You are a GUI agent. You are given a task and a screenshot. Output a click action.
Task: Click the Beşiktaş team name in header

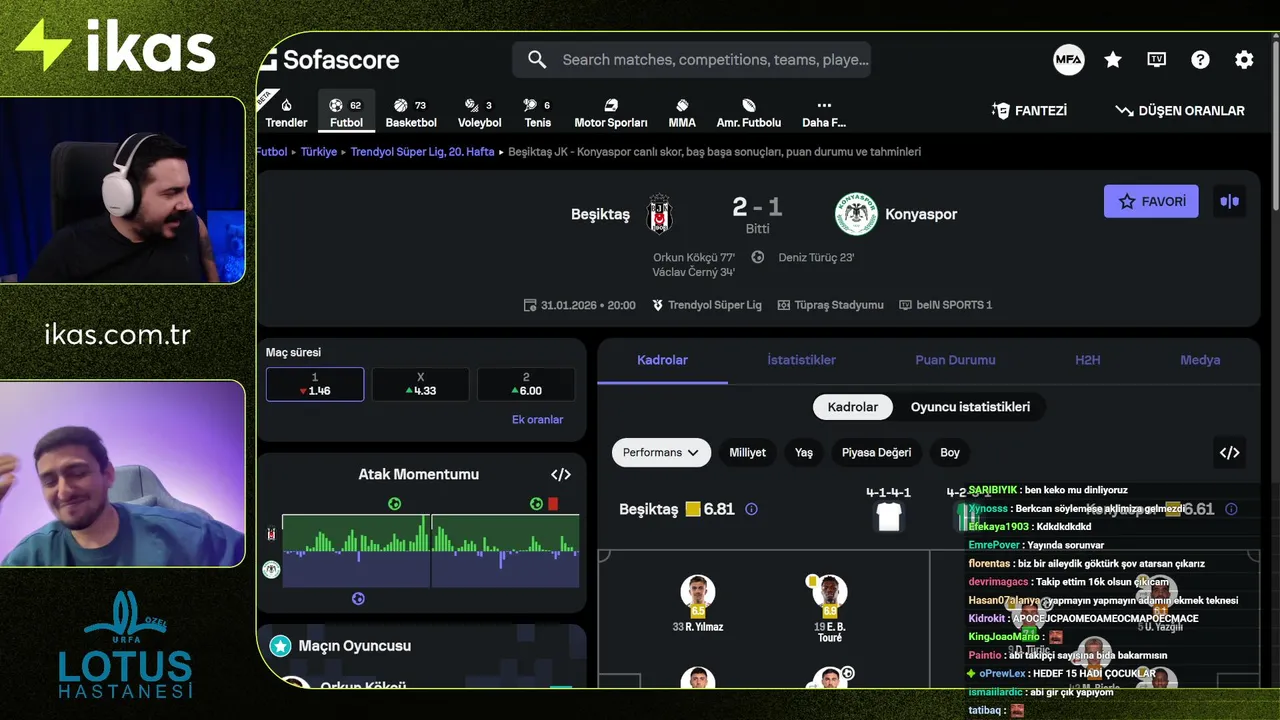(600, 214)
